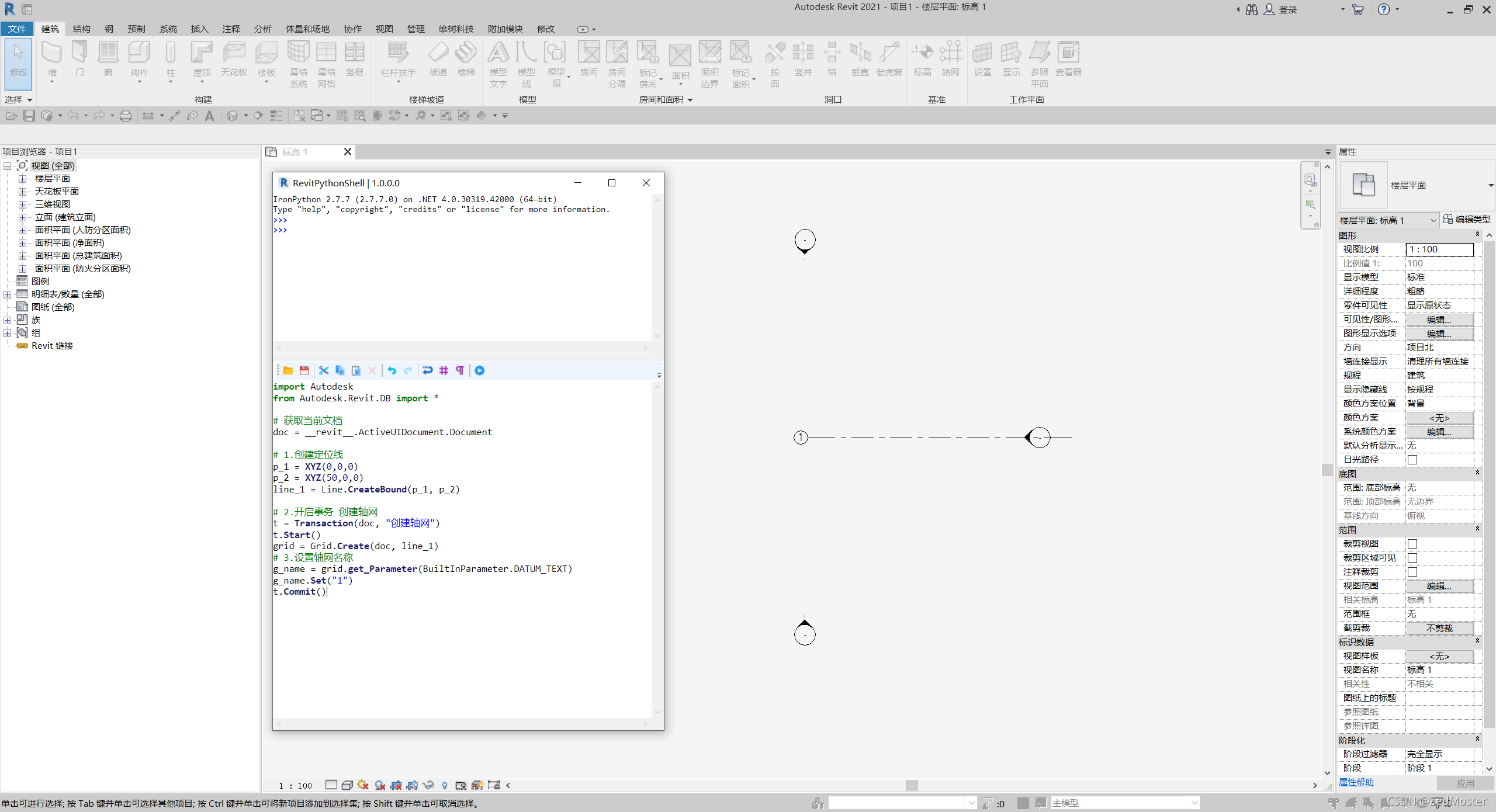
Task: Enable the 日光路径 checkbox
Action: pyautogui.click(x=1412, y=460)
